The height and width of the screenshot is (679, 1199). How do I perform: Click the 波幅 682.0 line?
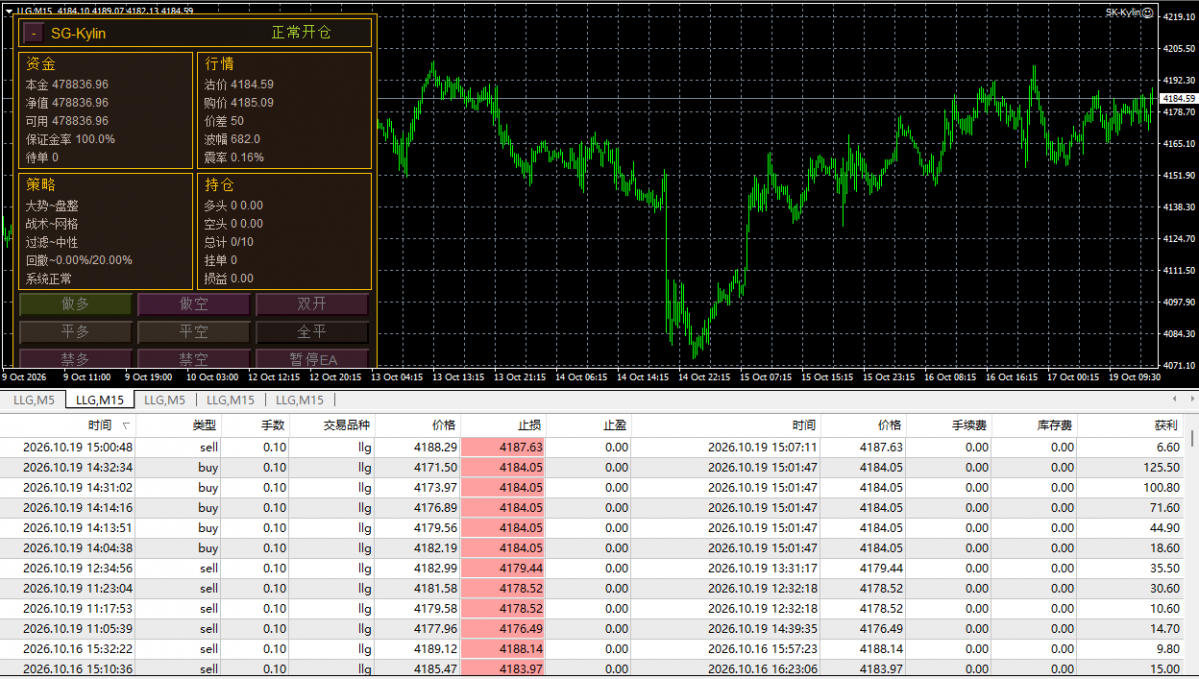click(232, 139)
